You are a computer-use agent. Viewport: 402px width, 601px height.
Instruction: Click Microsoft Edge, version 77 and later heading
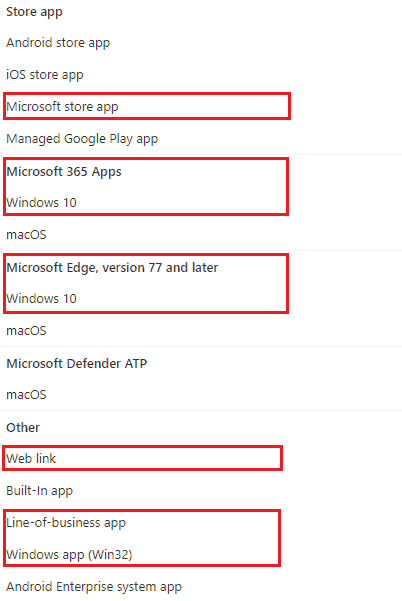point(112,268)
